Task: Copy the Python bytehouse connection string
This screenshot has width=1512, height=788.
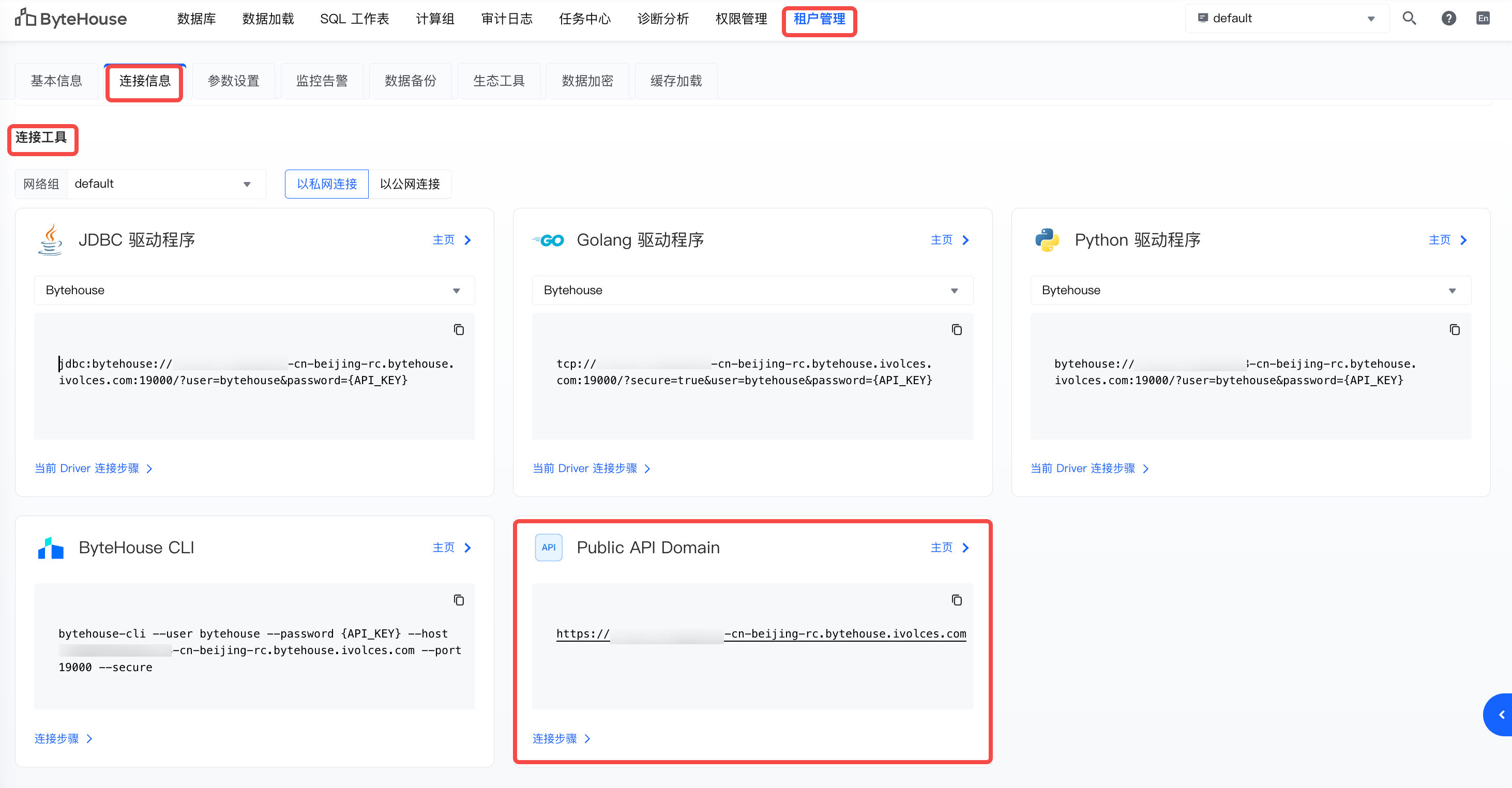Action: pos(1454,330)
